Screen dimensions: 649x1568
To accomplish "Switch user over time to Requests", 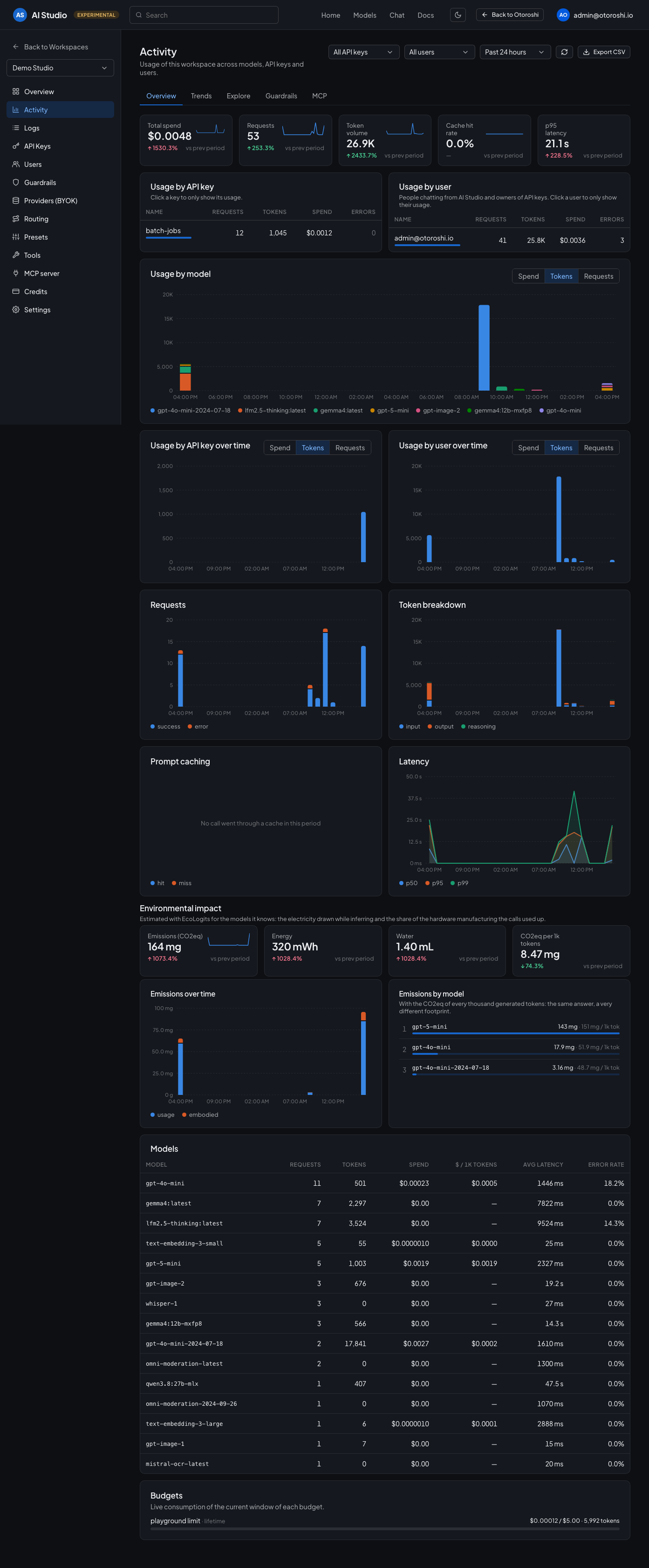I will [x=598, y=448].
